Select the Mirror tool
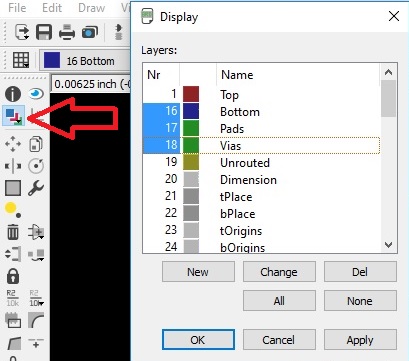Screen dimensions: 409x361 (13, 166)
